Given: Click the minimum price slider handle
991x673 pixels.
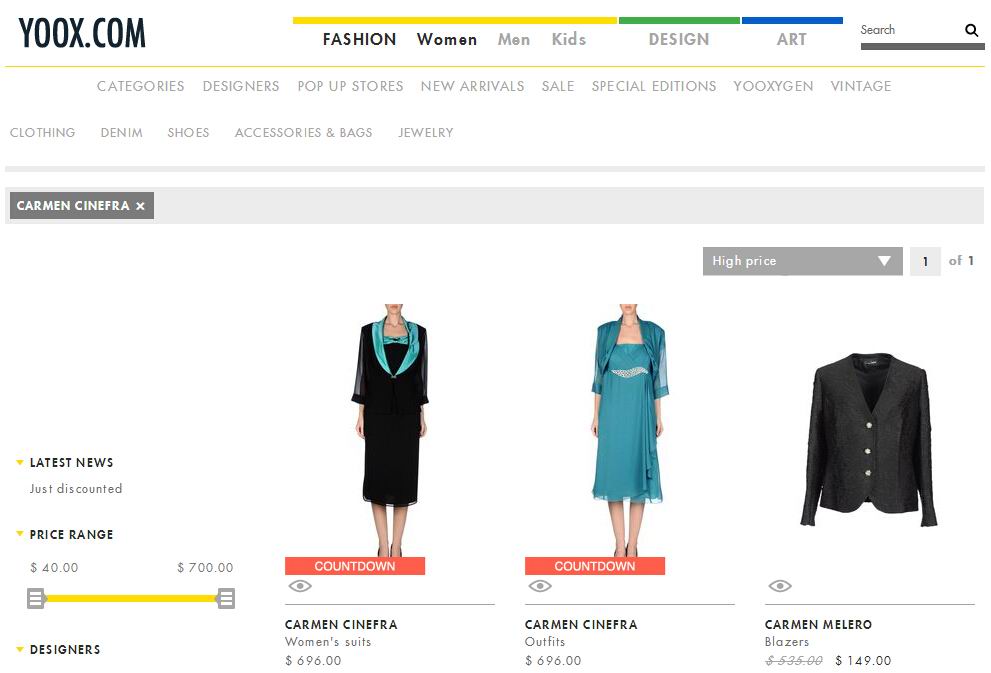Looking at the screenshot, I should coord(36,598).
